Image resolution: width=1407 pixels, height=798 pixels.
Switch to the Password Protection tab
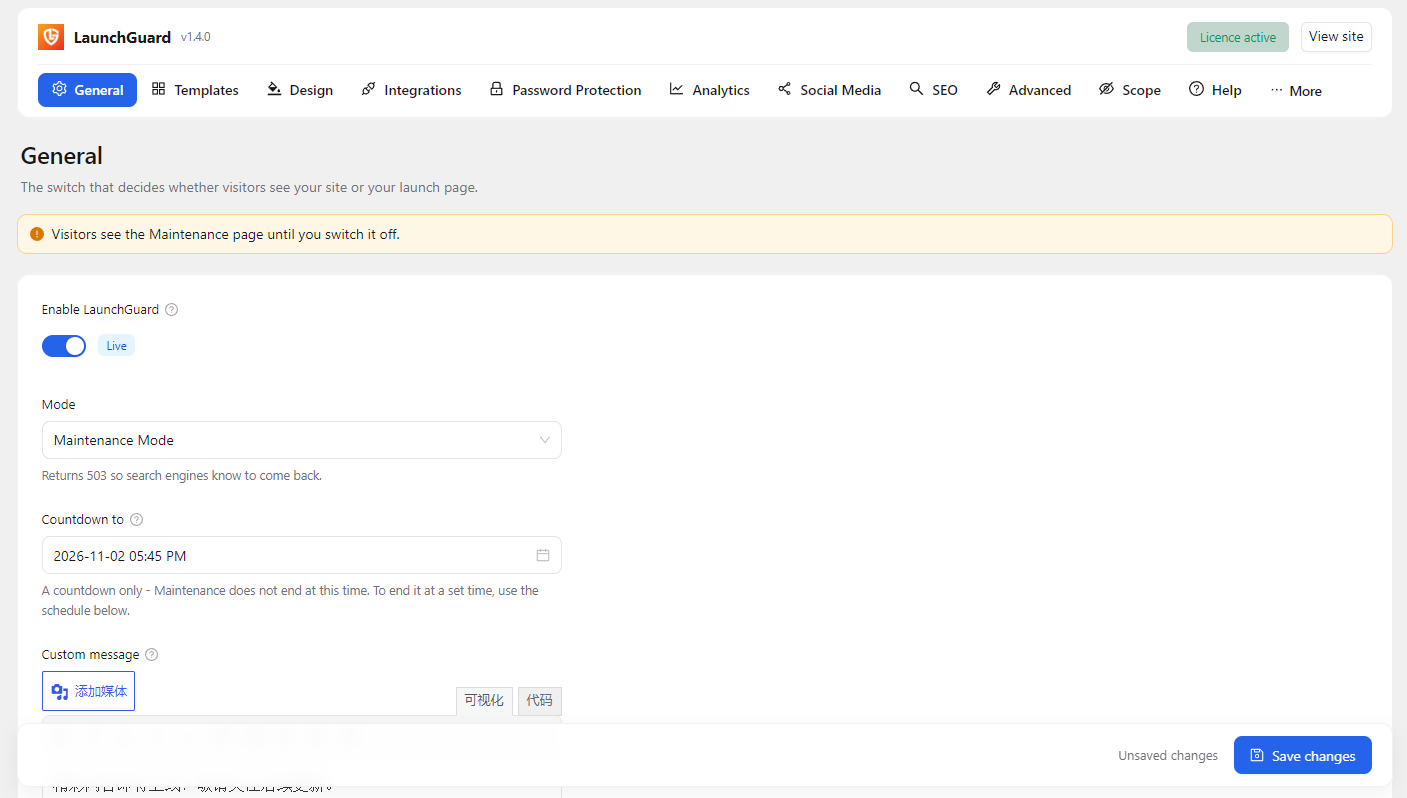565,90
